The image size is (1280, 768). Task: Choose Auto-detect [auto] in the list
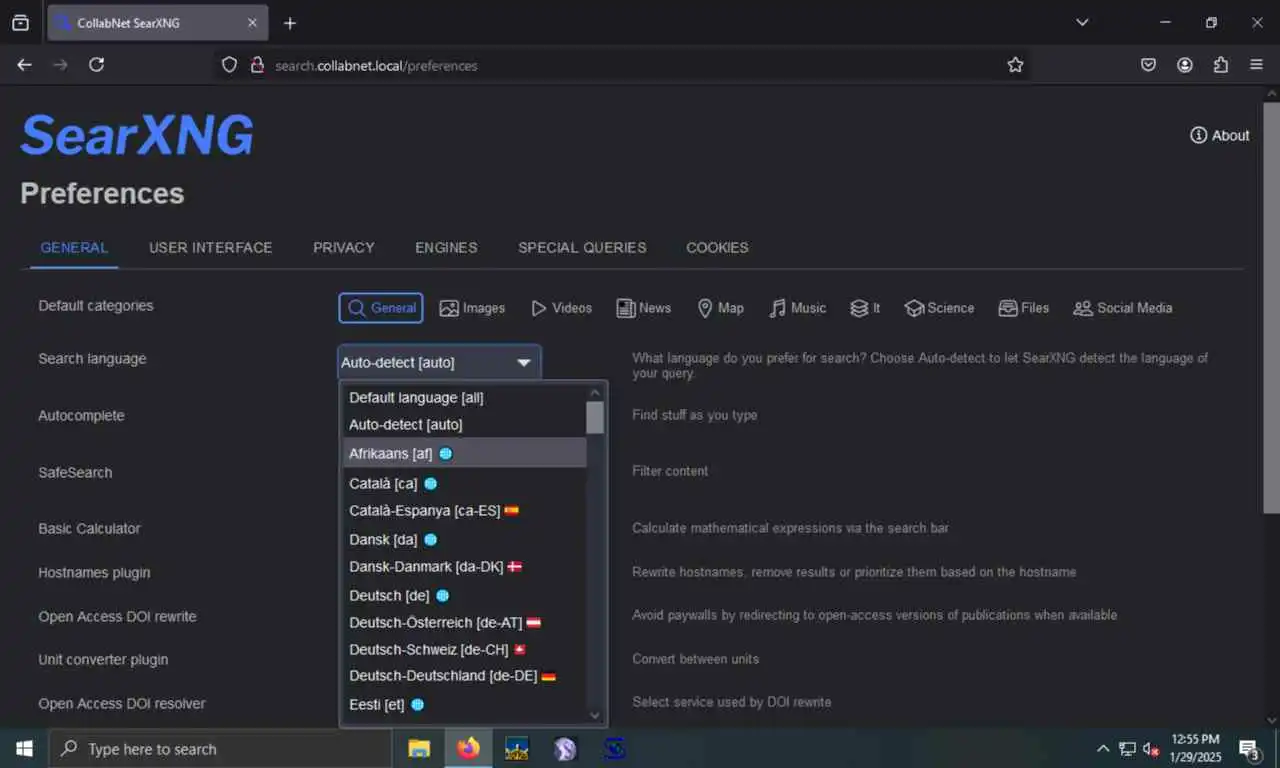(464, 424)
